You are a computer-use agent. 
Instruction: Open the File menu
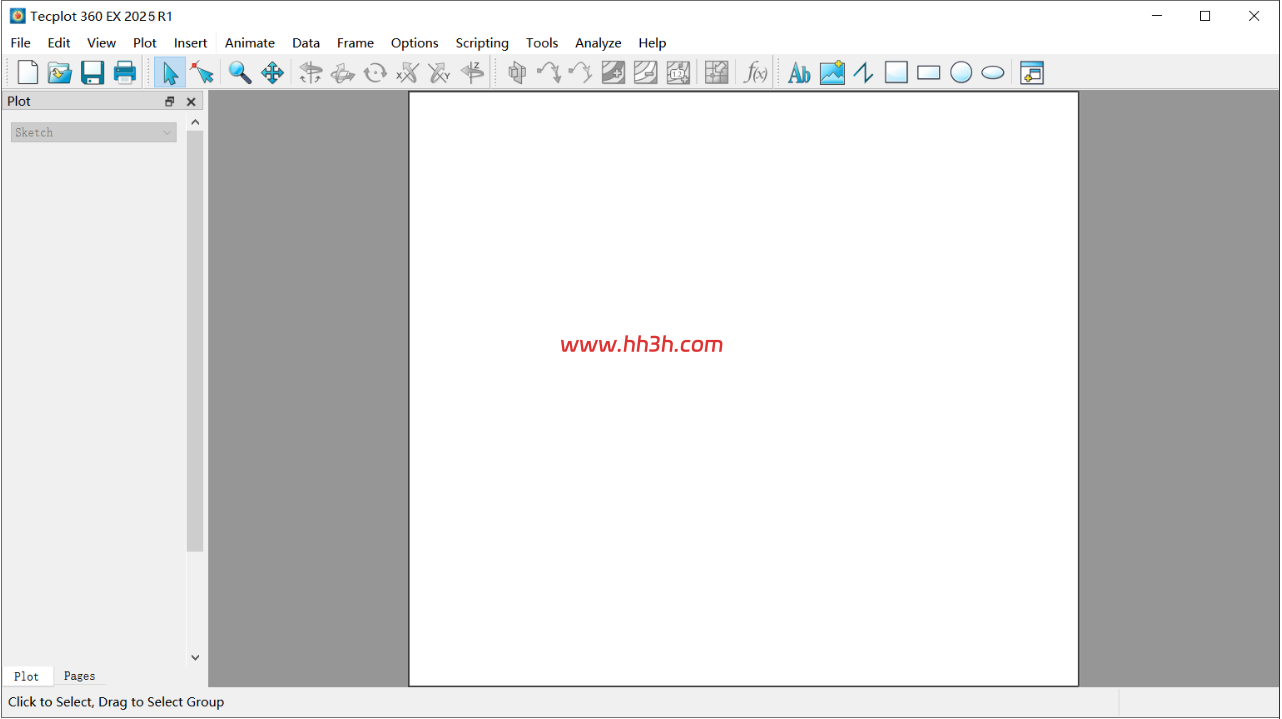coord(21,43)
